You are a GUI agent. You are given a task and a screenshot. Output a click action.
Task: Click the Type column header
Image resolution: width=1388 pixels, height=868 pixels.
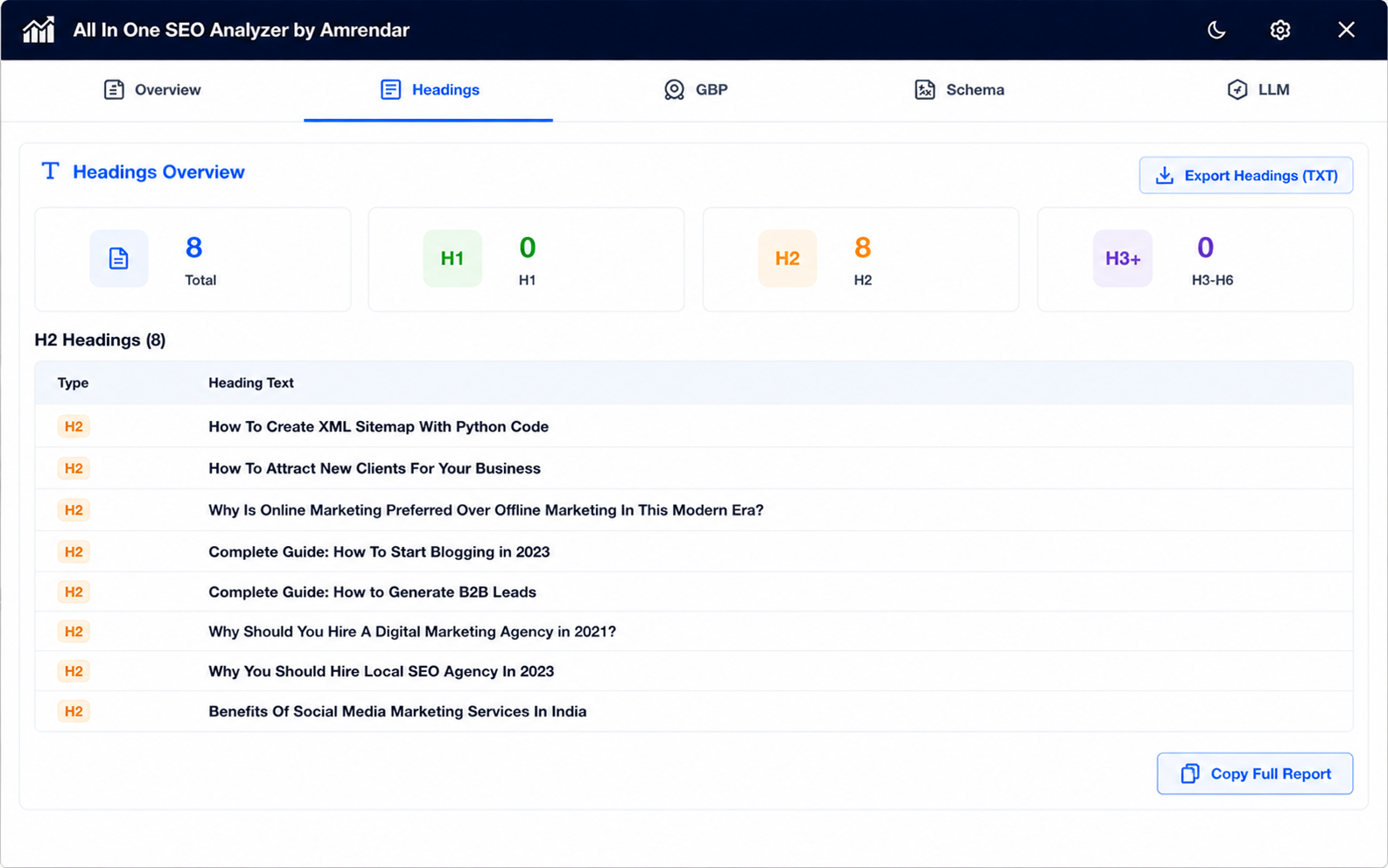[73, 382]
